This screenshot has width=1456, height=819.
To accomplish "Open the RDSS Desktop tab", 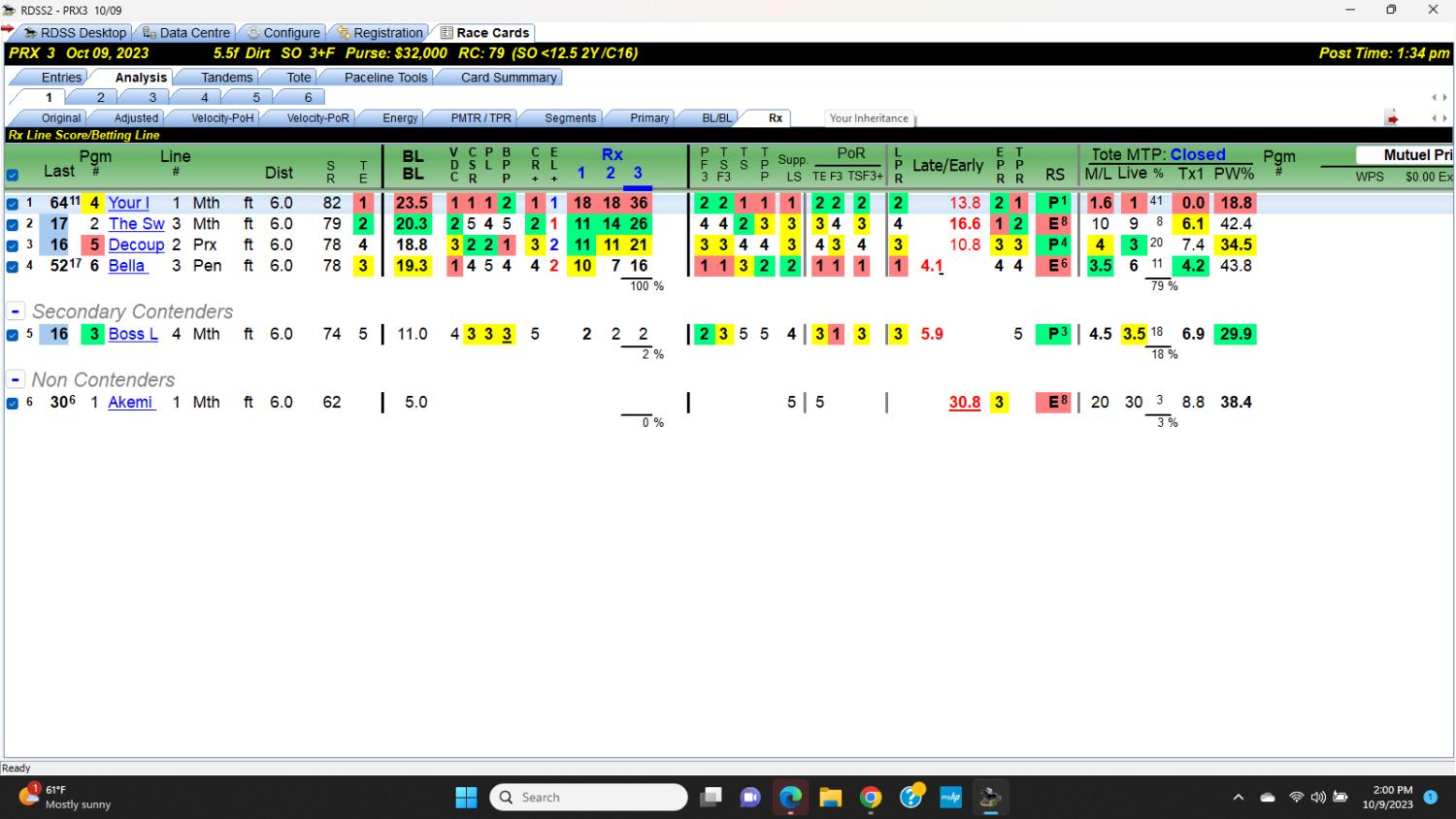I will point(74,33).
